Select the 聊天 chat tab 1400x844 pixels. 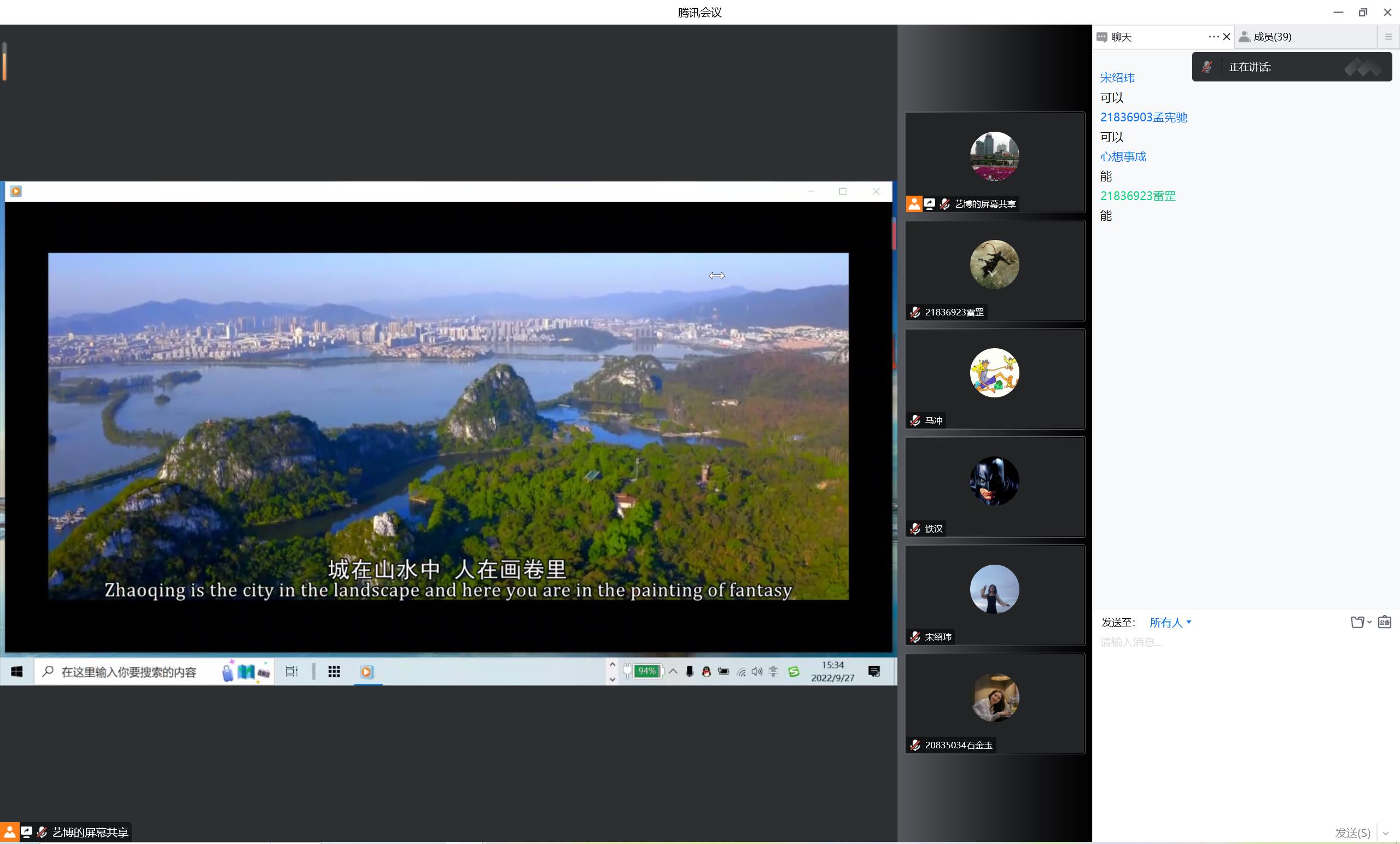1121,37
